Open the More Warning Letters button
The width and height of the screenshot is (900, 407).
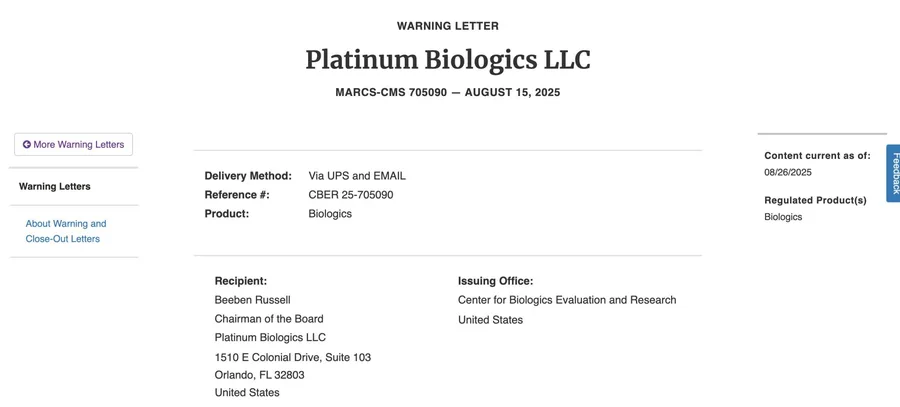pyautogui.click(x=73, y=145)
